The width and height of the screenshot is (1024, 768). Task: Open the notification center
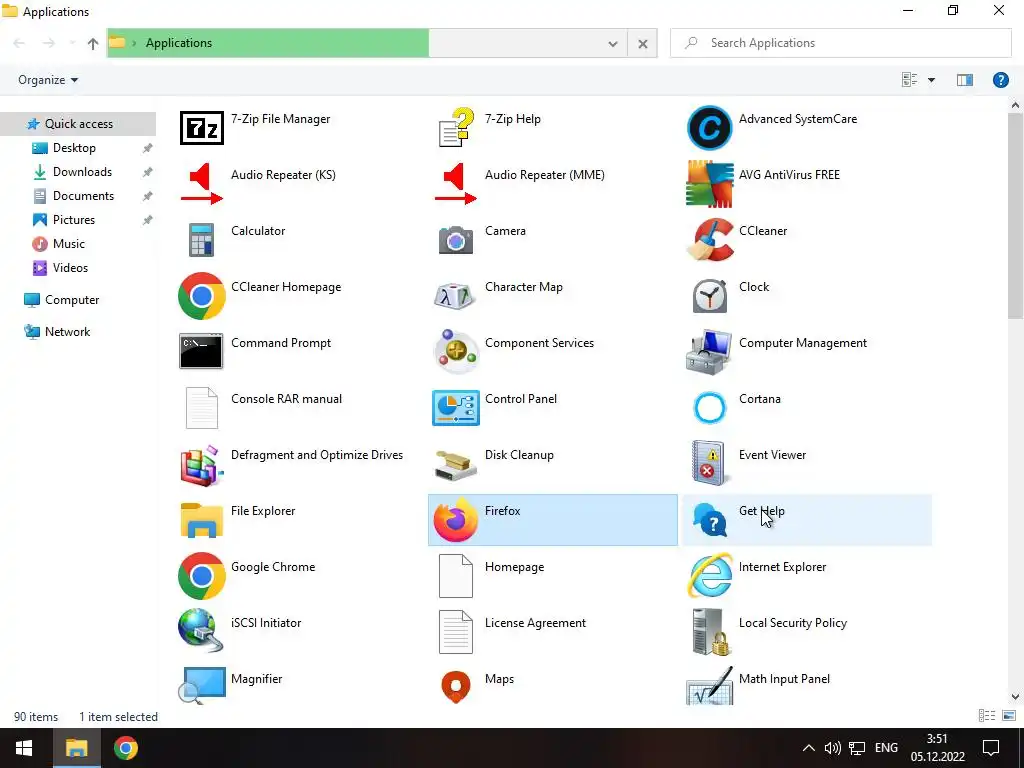point(991,748)
